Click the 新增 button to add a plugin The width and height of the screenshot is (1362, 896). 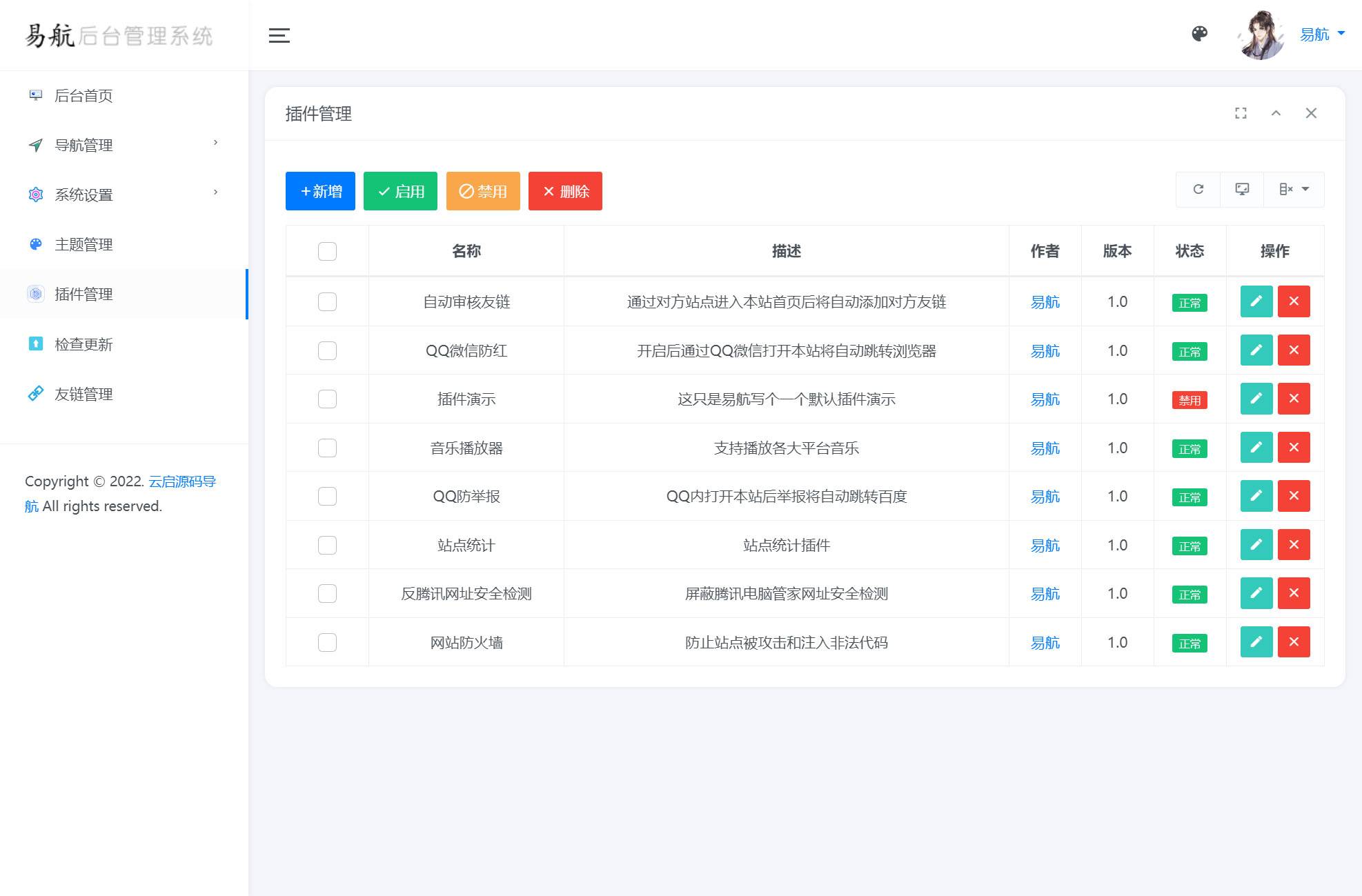tap(319, 191)
